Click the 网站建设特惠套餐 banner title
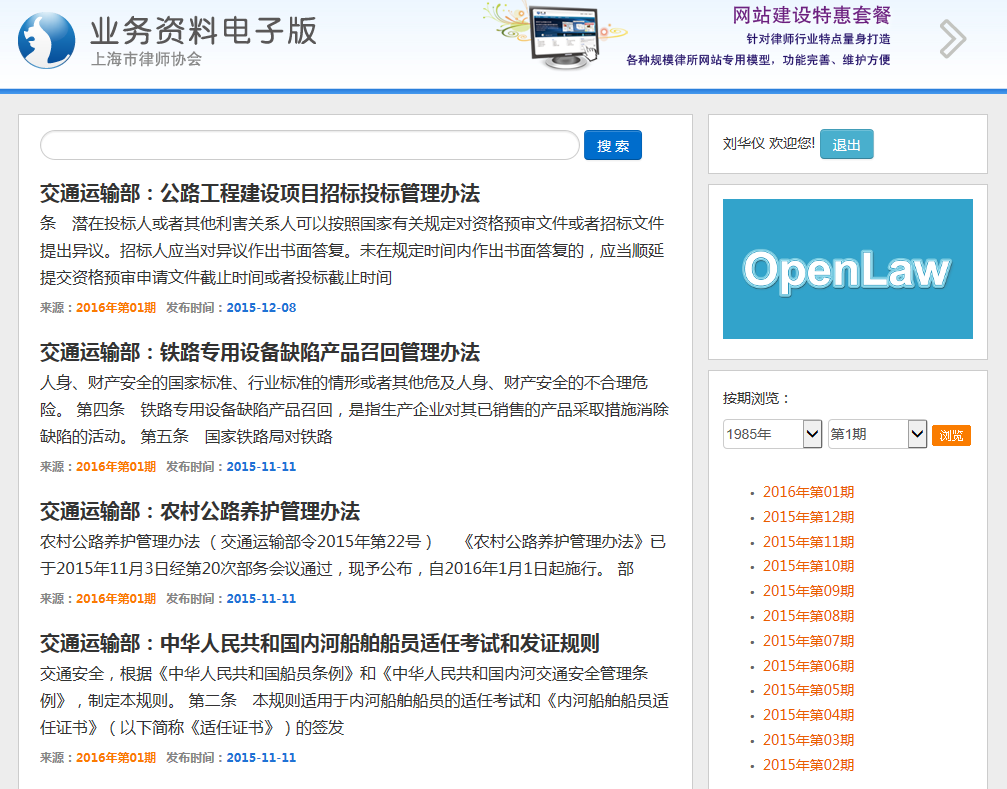The height and width of the screenshot is (789, 1007). 811,15
